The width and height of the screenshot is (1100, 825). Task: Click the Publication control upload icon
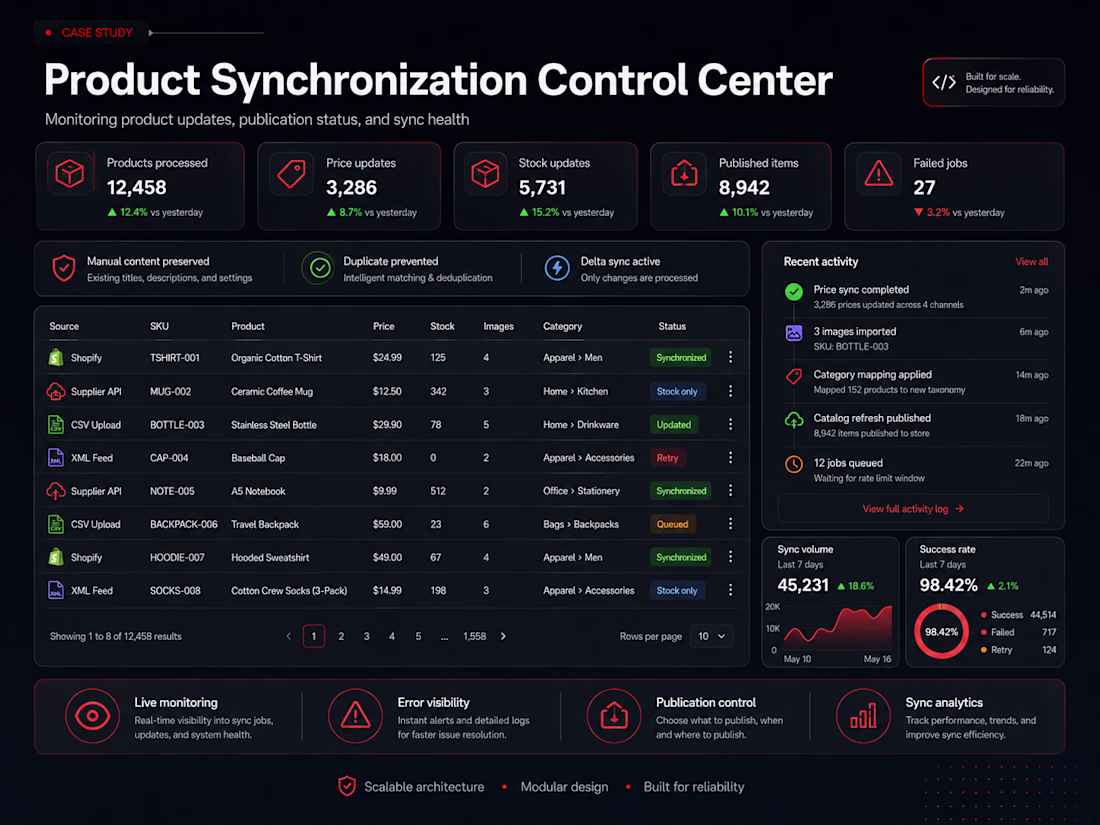(x=614, y=716)
